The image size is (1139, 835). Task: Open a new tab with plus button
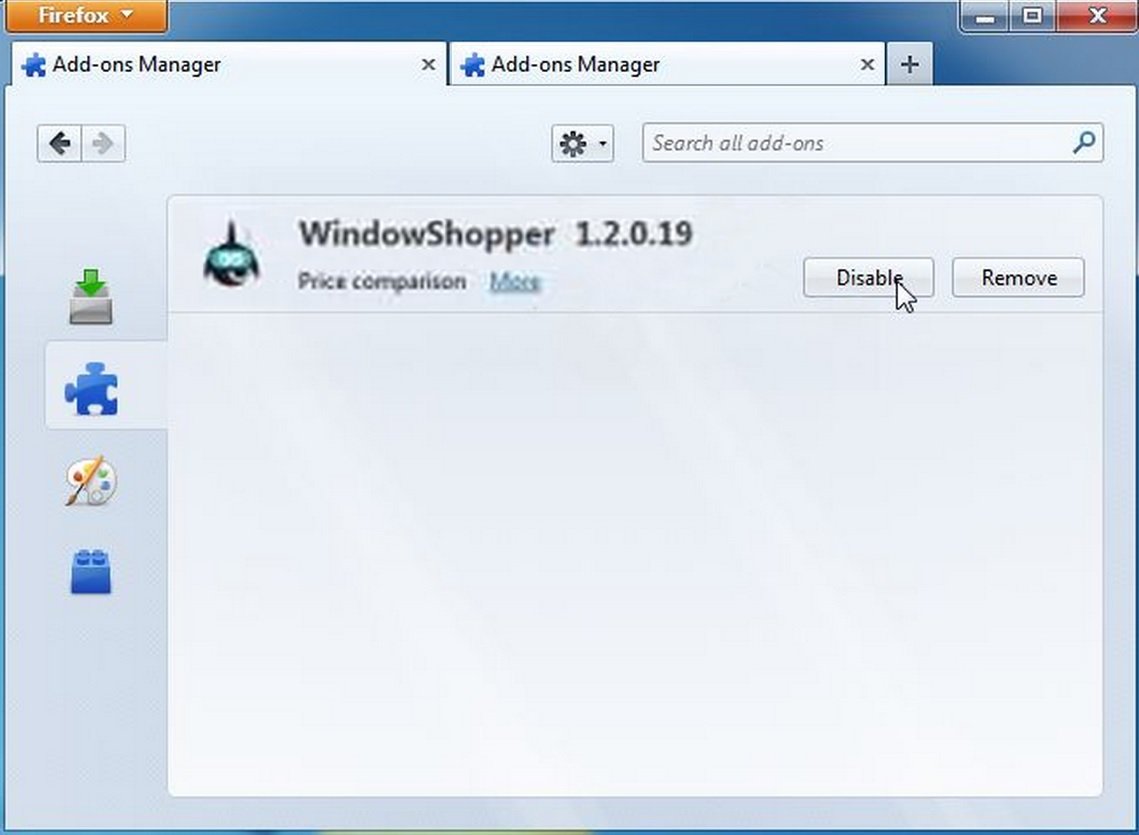tap(909, 65)
